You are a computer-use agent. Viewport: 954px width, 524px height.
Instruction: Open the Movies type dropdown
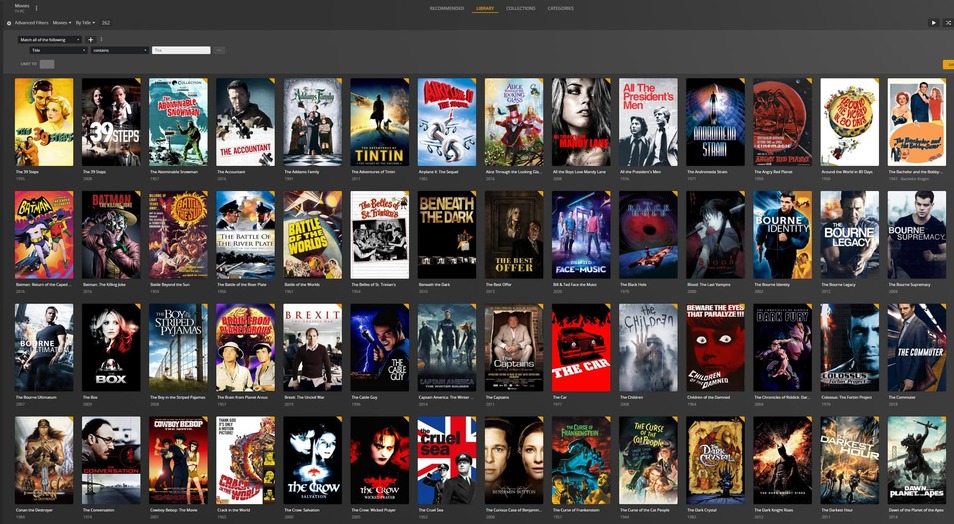click(x=62, y=23)
